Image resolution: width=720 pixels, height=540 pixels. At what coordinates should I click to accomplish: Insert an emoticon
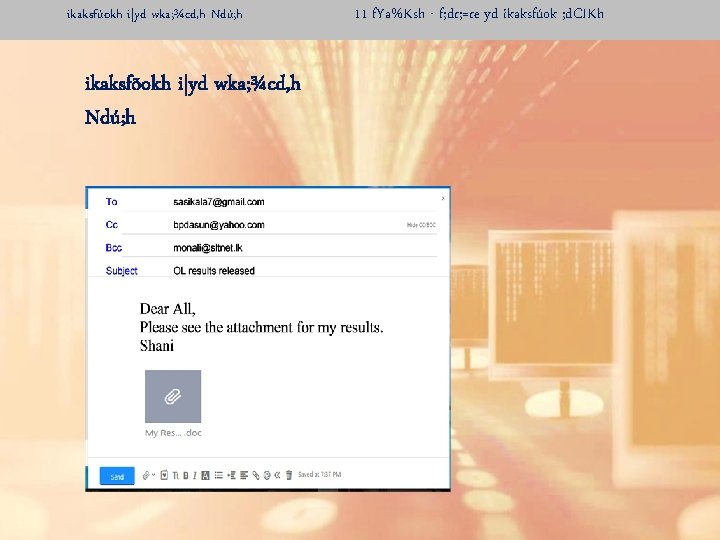[267, 475]
